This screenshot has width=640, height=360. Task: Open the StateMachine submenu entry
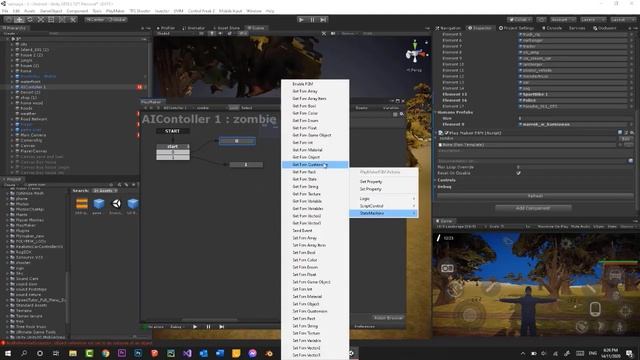(x=384, y=213)
